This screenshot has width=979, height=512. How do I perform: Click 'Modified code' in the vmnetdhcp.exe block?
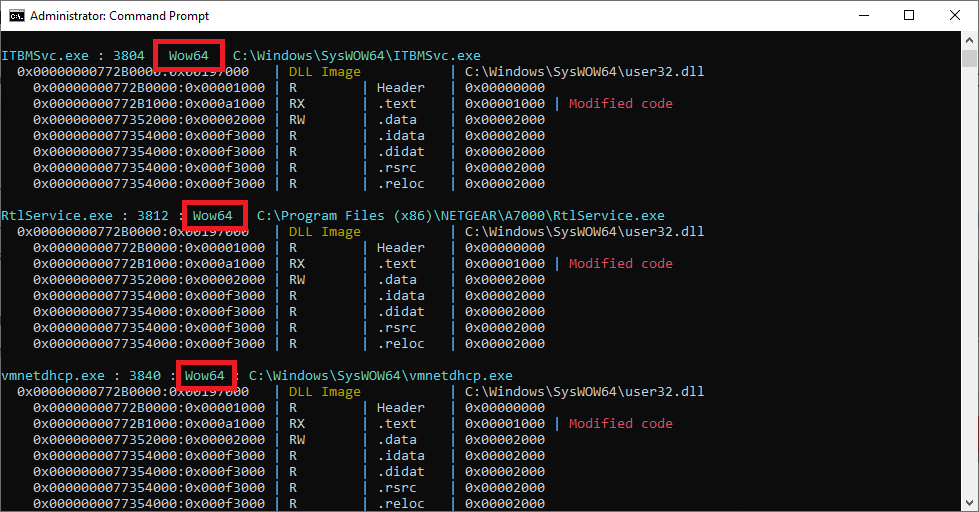click(621, 423)
